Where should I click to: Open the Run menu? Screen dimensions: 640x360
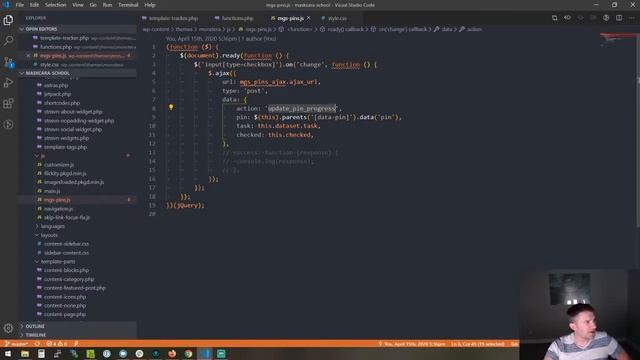[x=107, y=5]
